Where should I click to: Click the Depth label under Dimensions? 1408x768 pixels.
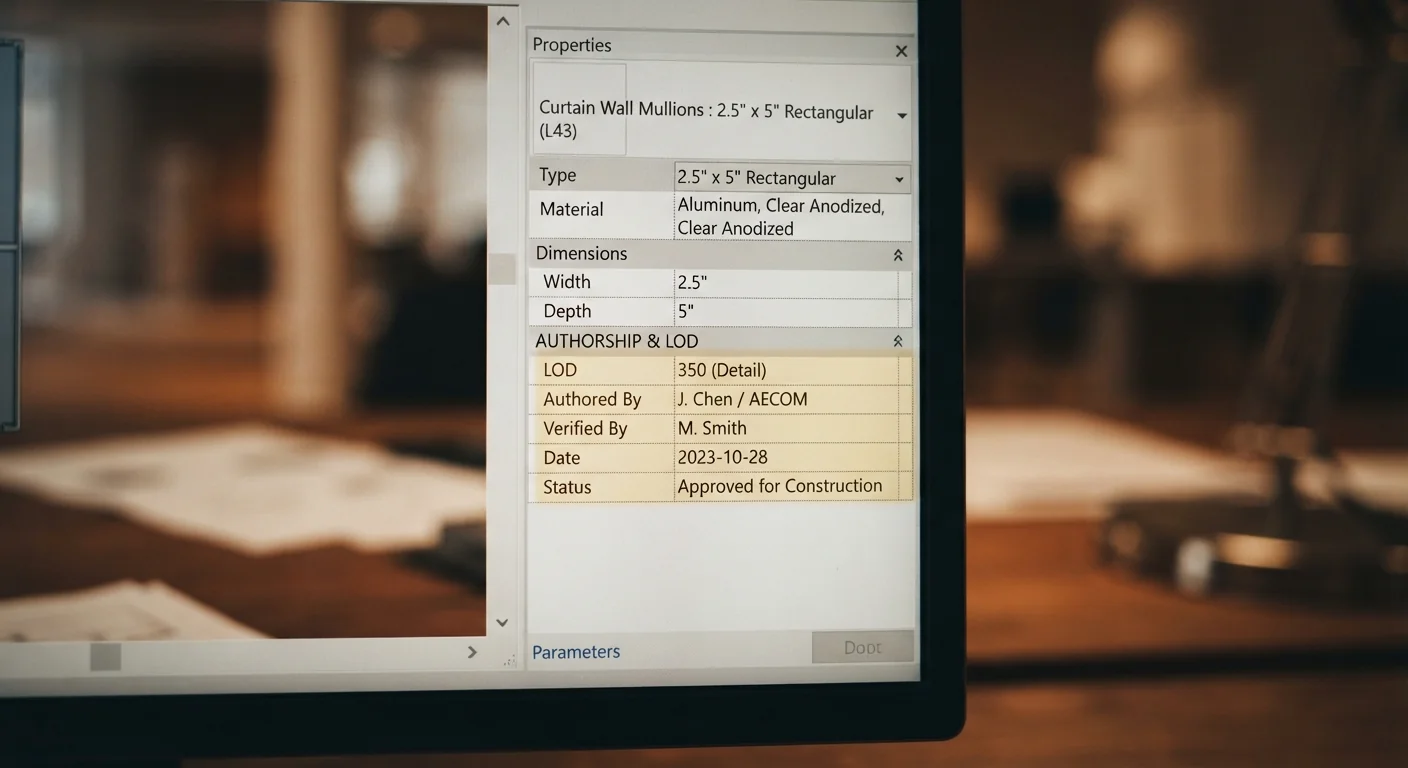click(567, 312)
